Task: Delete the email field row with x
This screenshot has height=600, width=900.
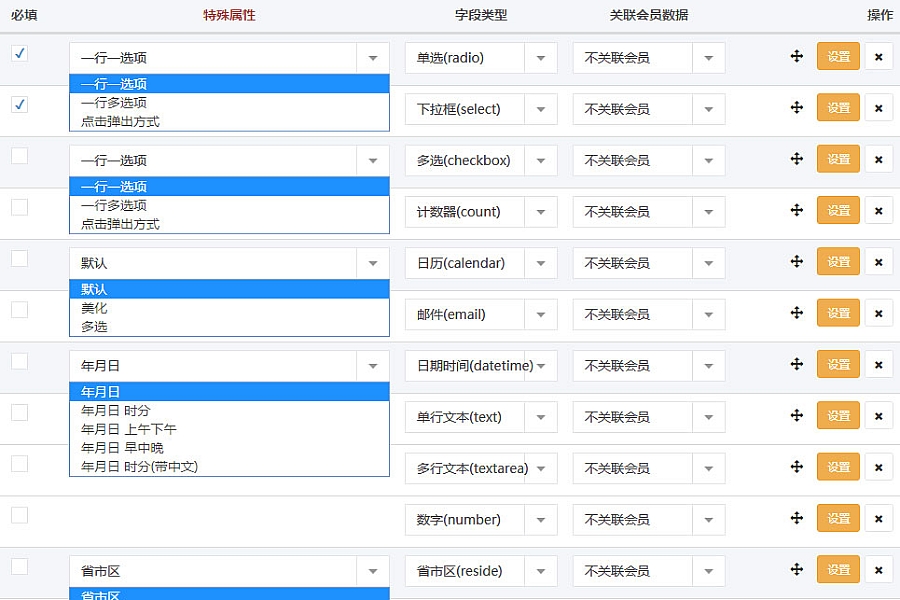Action: pyautogui.click(x=878, y=314)
